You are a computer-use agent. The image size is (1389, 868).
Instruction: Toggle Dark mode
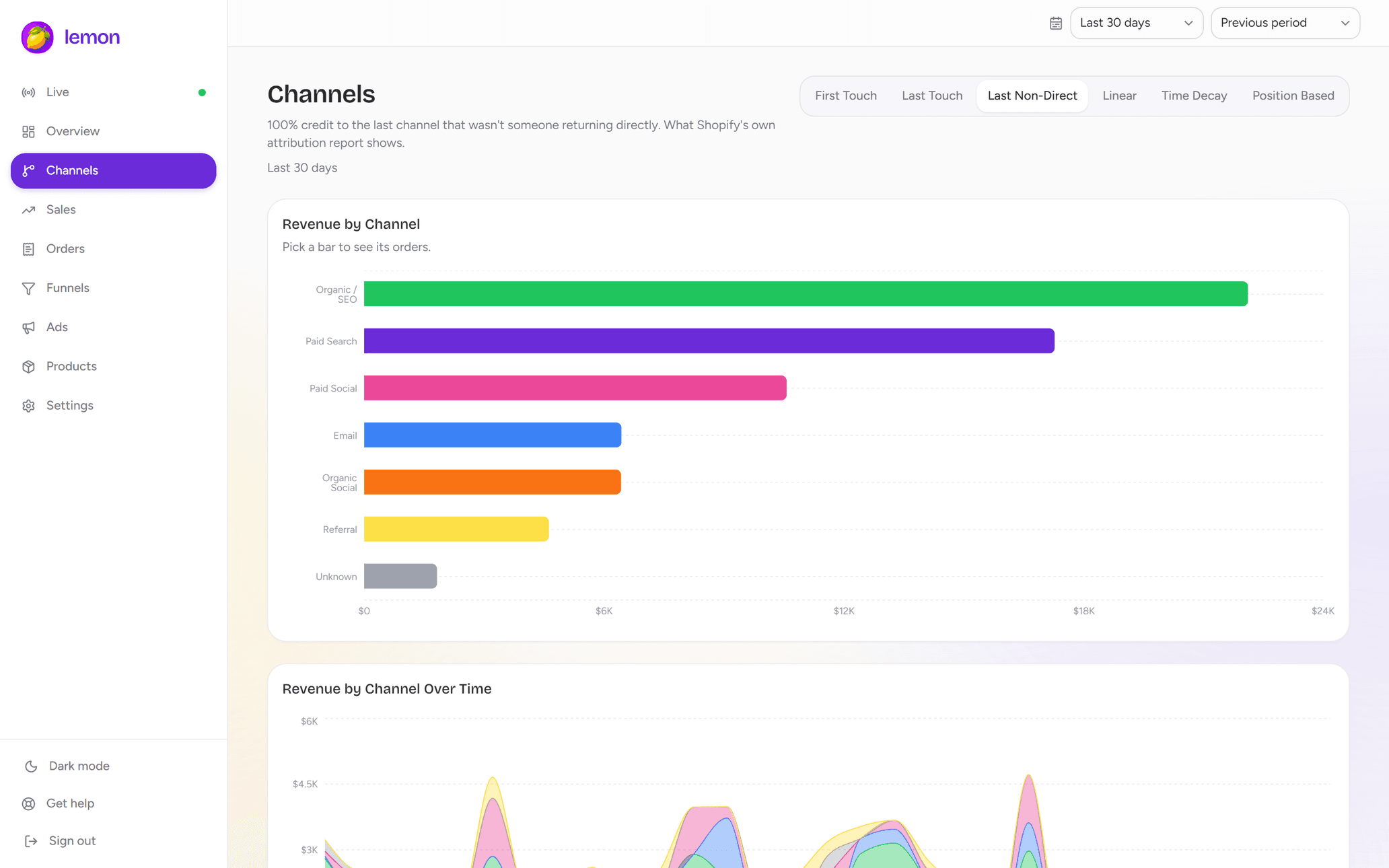pyautogui.click(x=113, y=766)
